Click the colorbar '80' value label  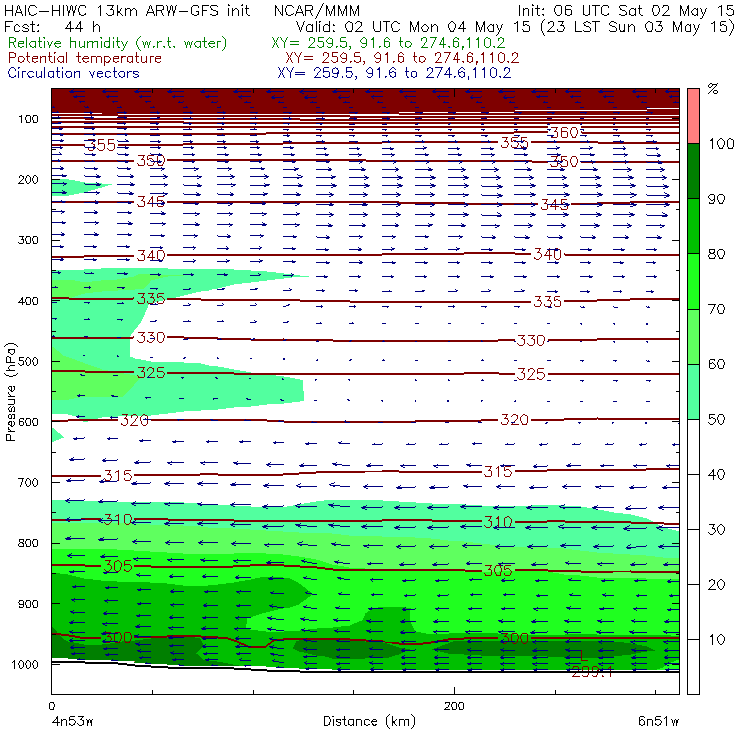pyautogui.click(x=716, y=254)
